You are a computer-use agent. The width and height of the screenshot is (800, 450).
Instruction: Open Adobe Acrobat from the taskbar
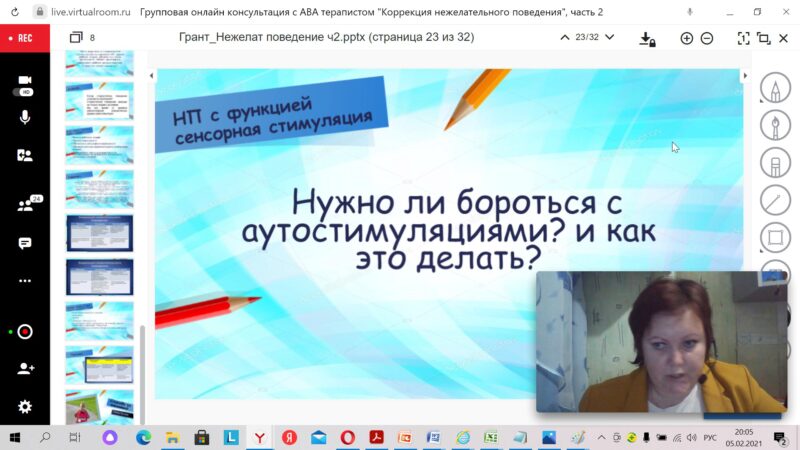[x=377, y=437]
